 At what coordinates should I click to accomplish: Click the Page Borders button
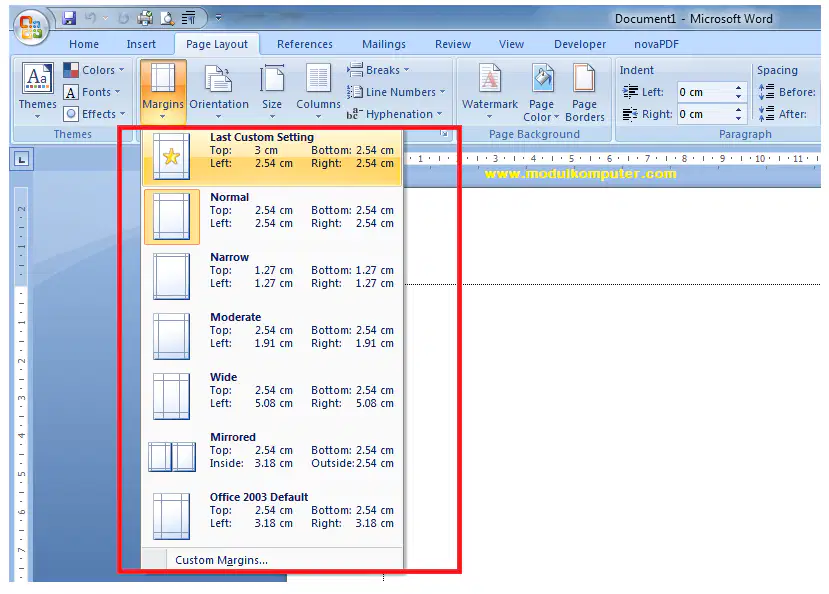pos(585,92)
